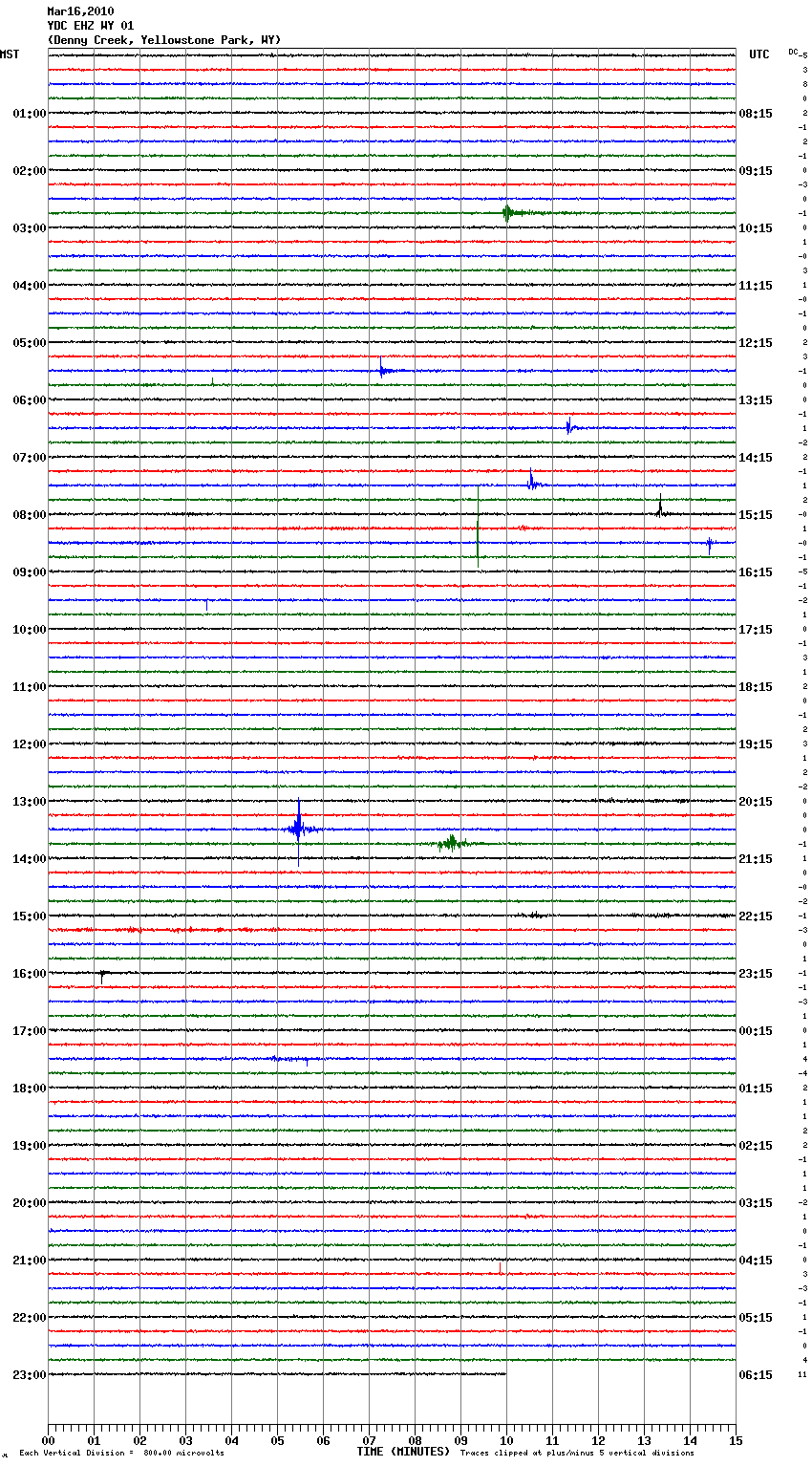The image size is (812, 1466).
Task: Select the 12:00 MST hour label
Action: coord(29,744)
